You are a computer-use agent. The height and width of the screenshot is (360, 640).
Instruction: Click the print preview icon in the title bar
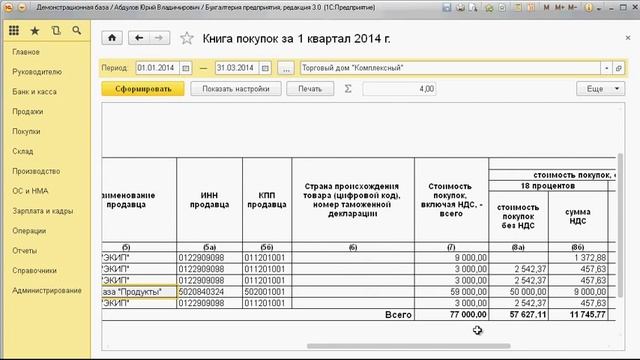click(473, 7)
